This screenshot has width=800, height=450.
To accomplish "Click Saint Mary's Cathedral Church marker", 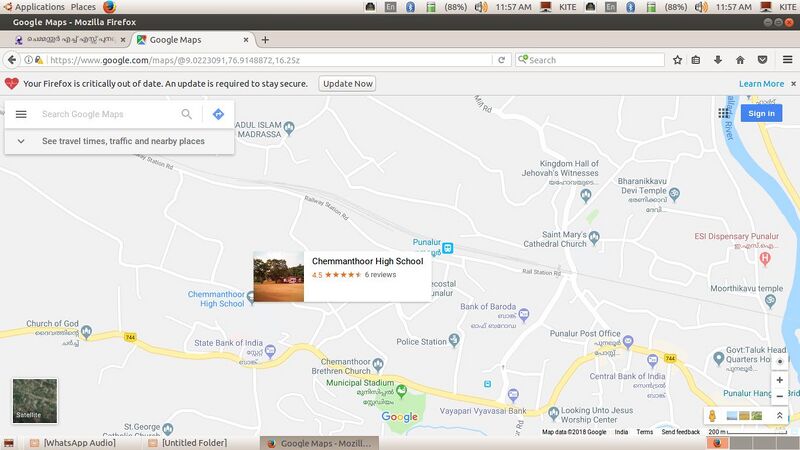I will tap(594, 237).
